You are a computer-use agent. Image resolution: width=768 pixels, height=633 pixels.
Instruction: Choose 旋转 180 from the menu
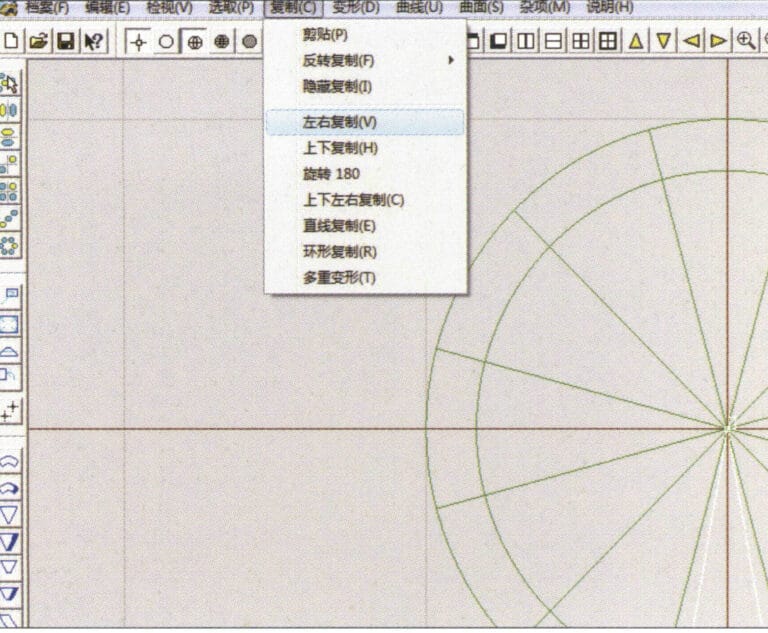tap(365, 174)
